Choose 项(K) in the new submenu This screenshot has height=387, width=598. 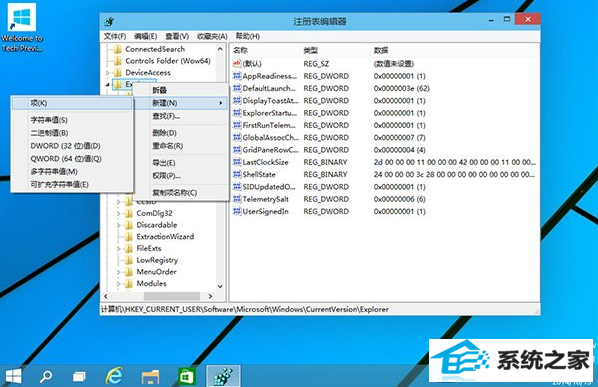[72, 103]
